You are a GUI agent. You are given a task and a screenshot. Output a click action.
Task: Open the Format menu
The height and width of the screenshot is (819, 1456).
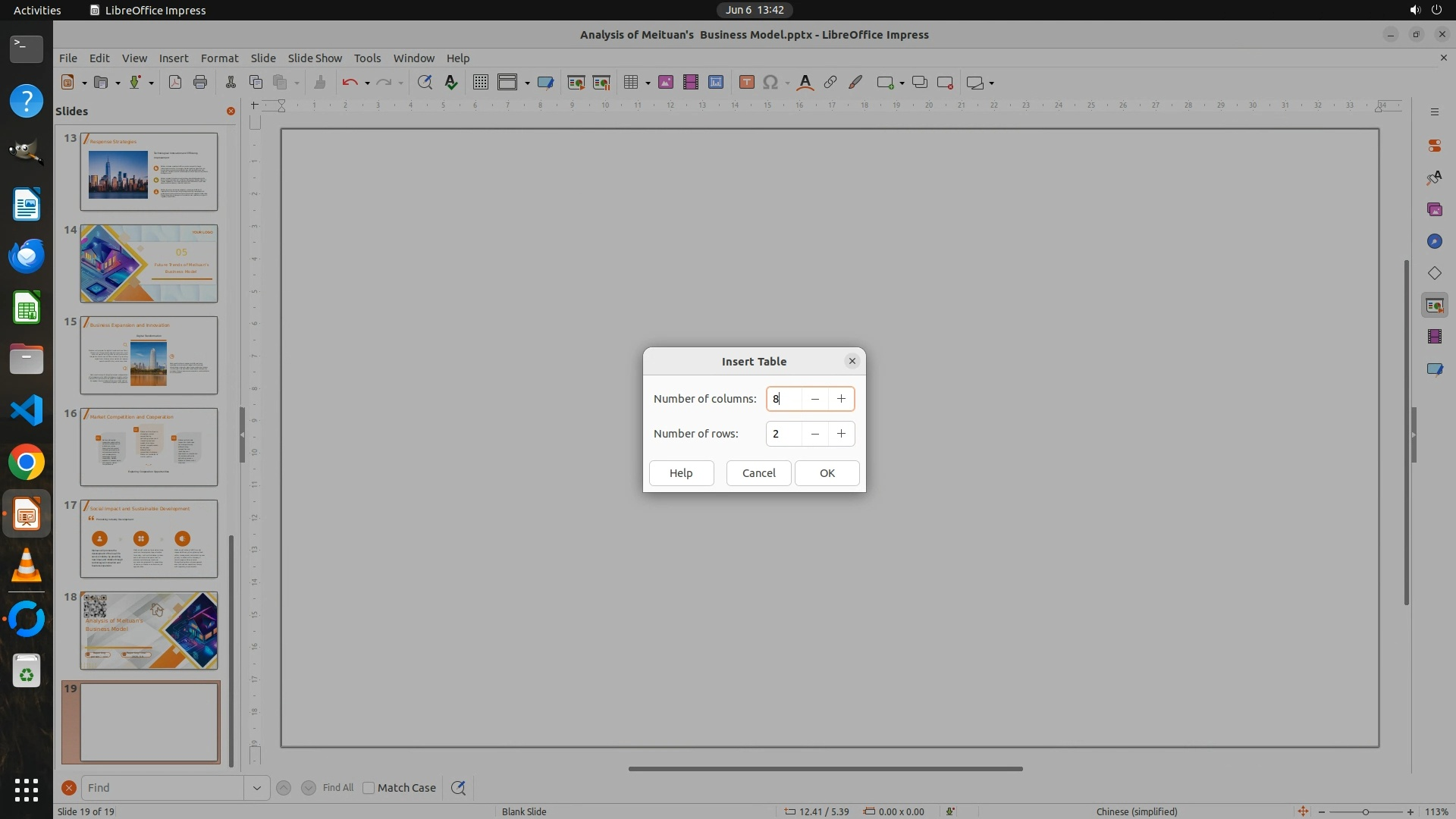(x=219, y=58)
